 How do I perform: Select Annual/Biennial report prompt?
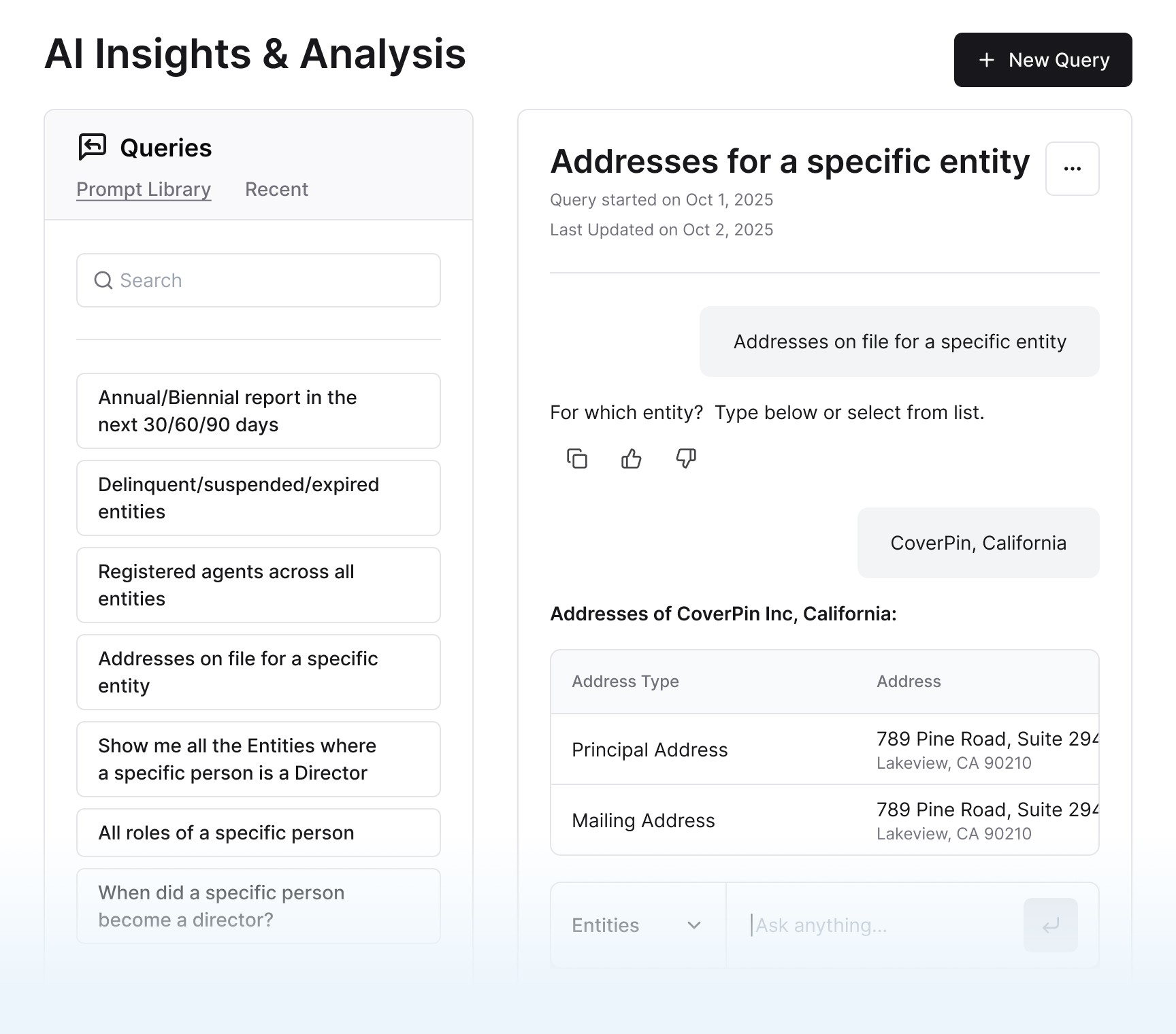pos(259,411)
